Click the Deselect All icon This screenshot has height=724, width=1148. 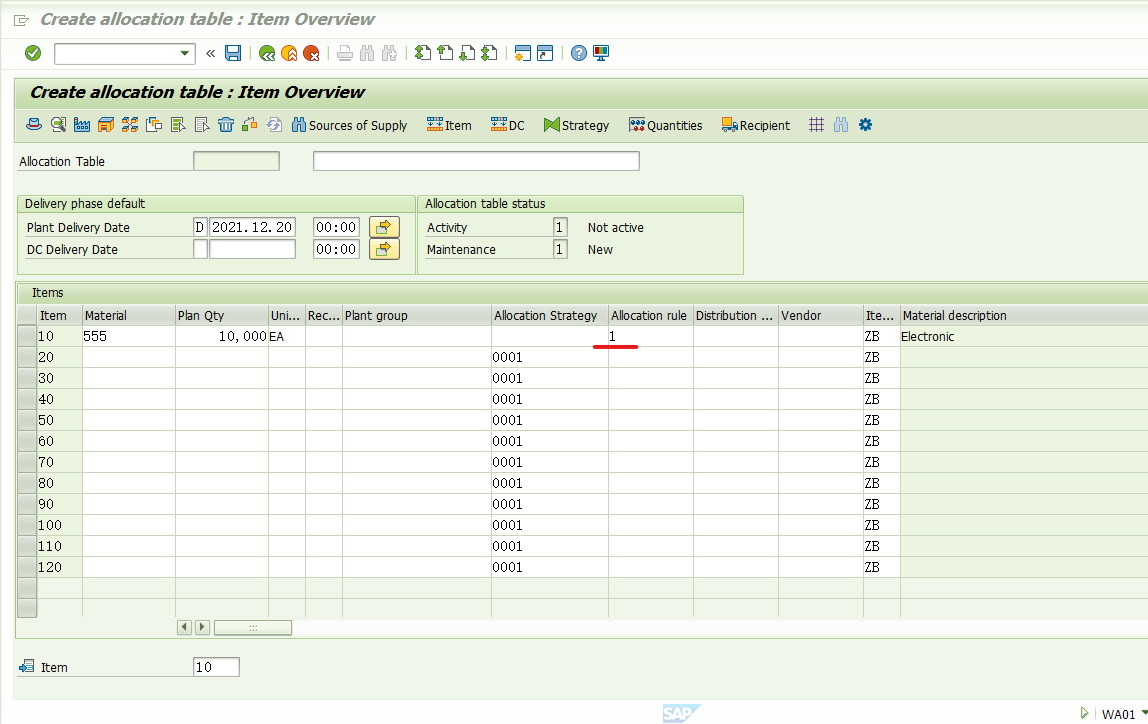[202, 124]
